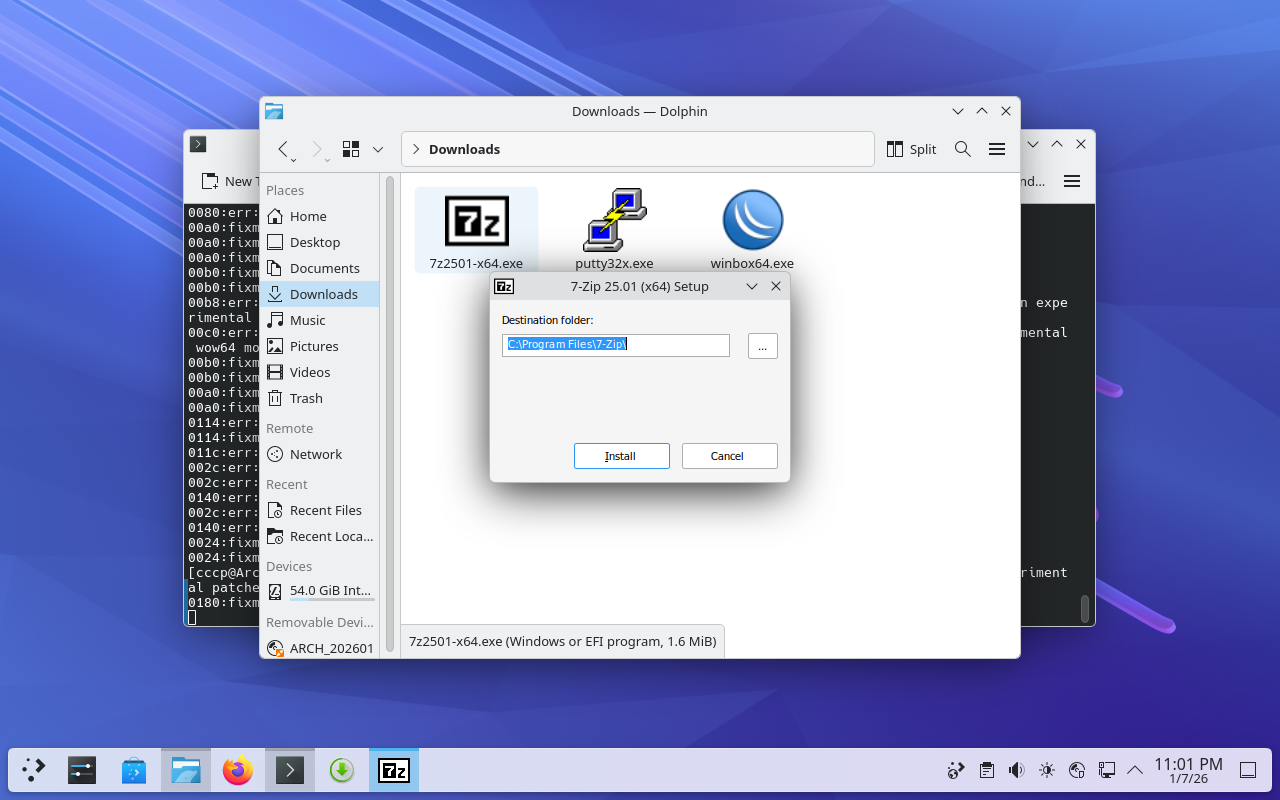Open Dolphin's hamburger menu
Screen dimensions: 1280x800
pos(997,149)
